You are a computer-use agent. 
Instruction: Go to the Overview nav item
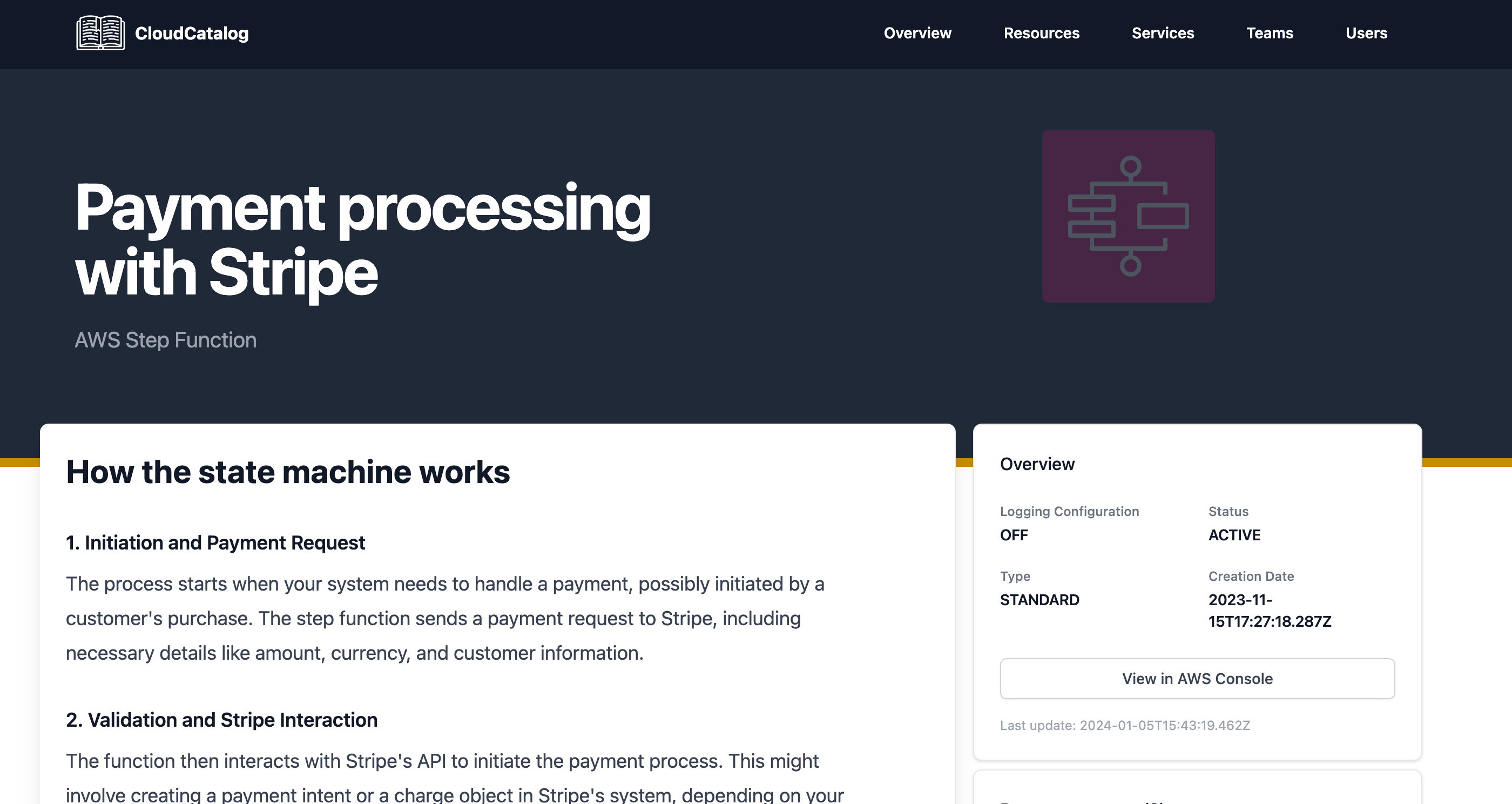pyautogui.click(x=917, y=33)
